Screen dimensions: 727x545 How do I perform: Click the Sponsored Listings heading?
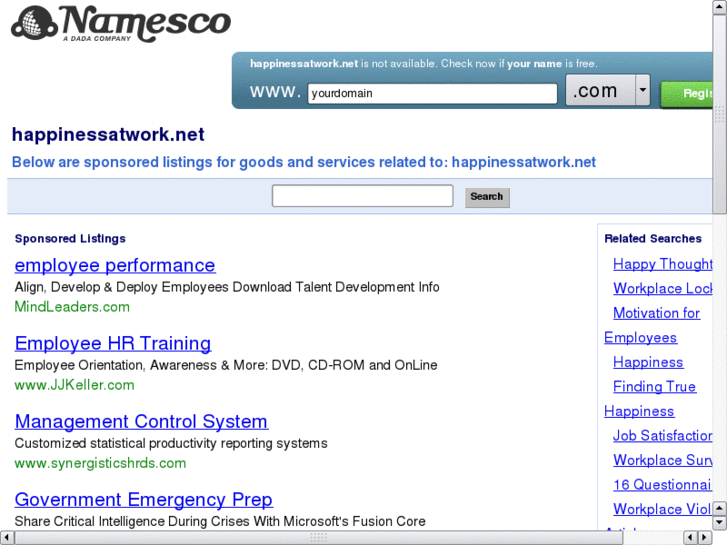click(70, 238)
